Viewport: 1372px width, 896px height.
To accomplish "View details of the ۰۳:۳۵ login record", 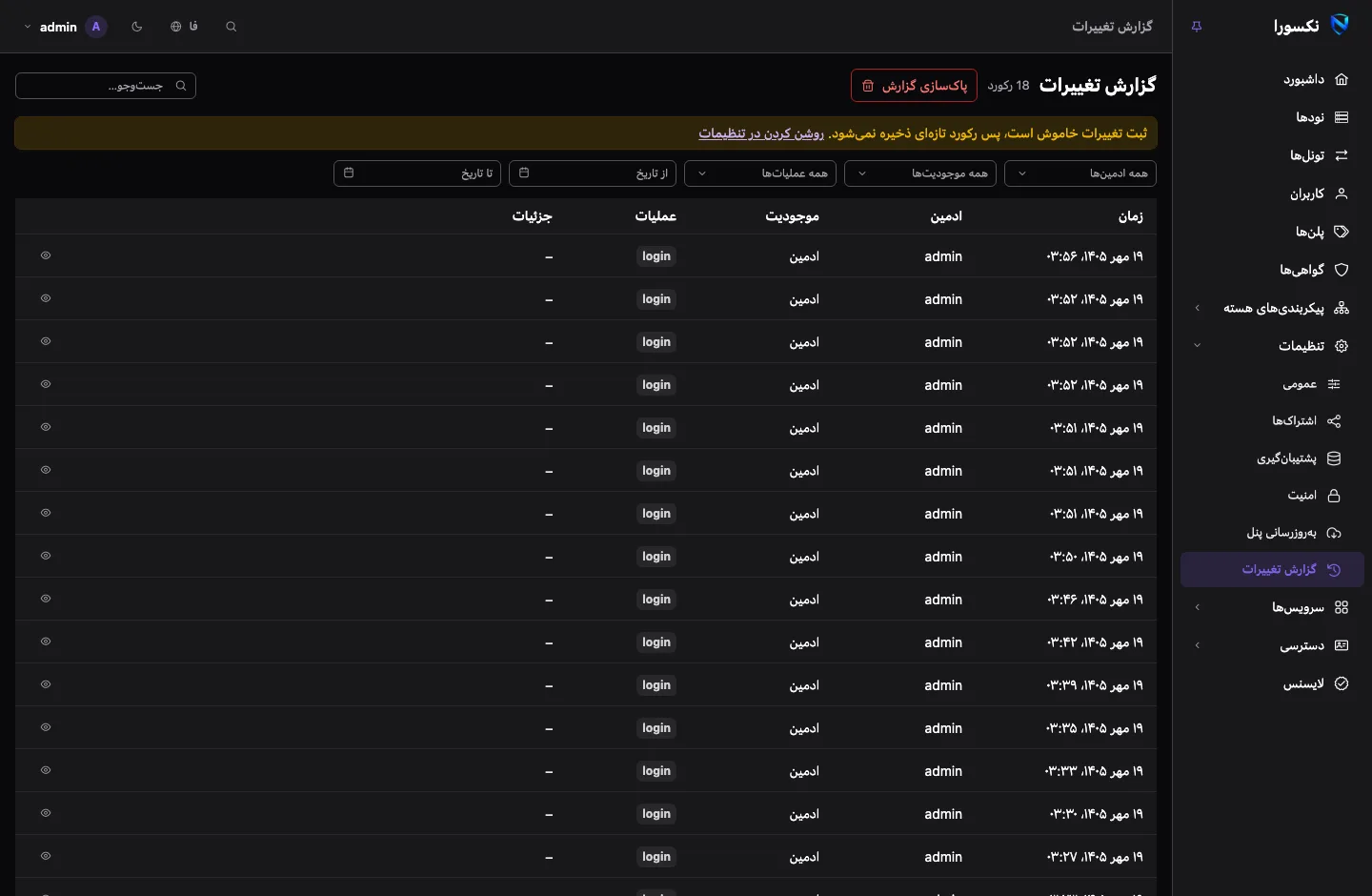I will click(x=46, y=727).
